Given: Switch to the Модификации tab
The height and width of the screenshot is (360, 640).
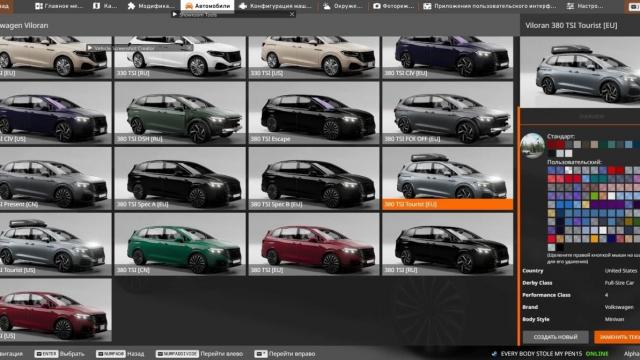Looking at the screenshot, I should coord(151,6).
